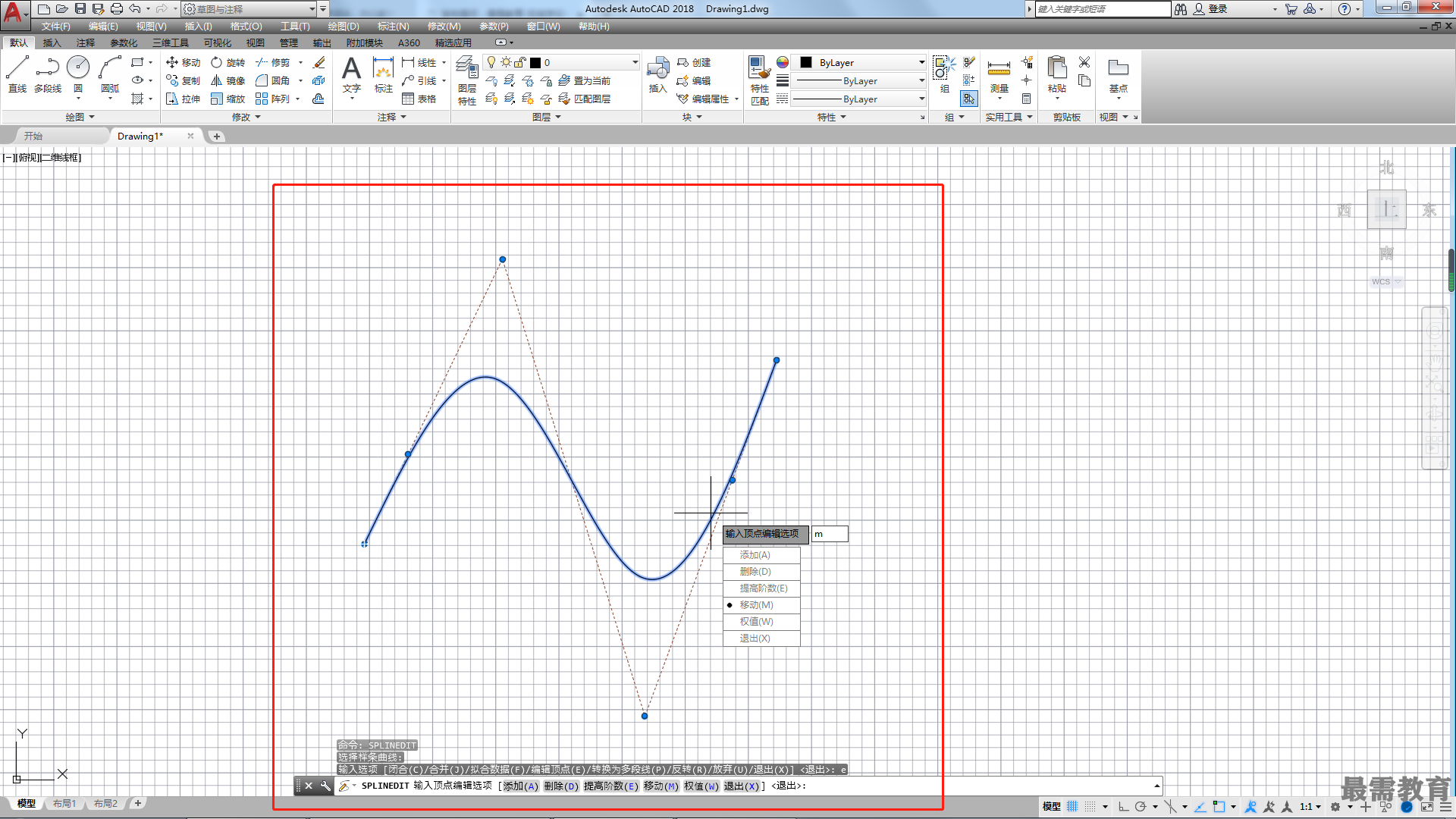Image resolution: width=1456 pixels, height=819 pixels.
Task: Click the Stretch (拉伸) tool
Action: click(x=183, y=99)
